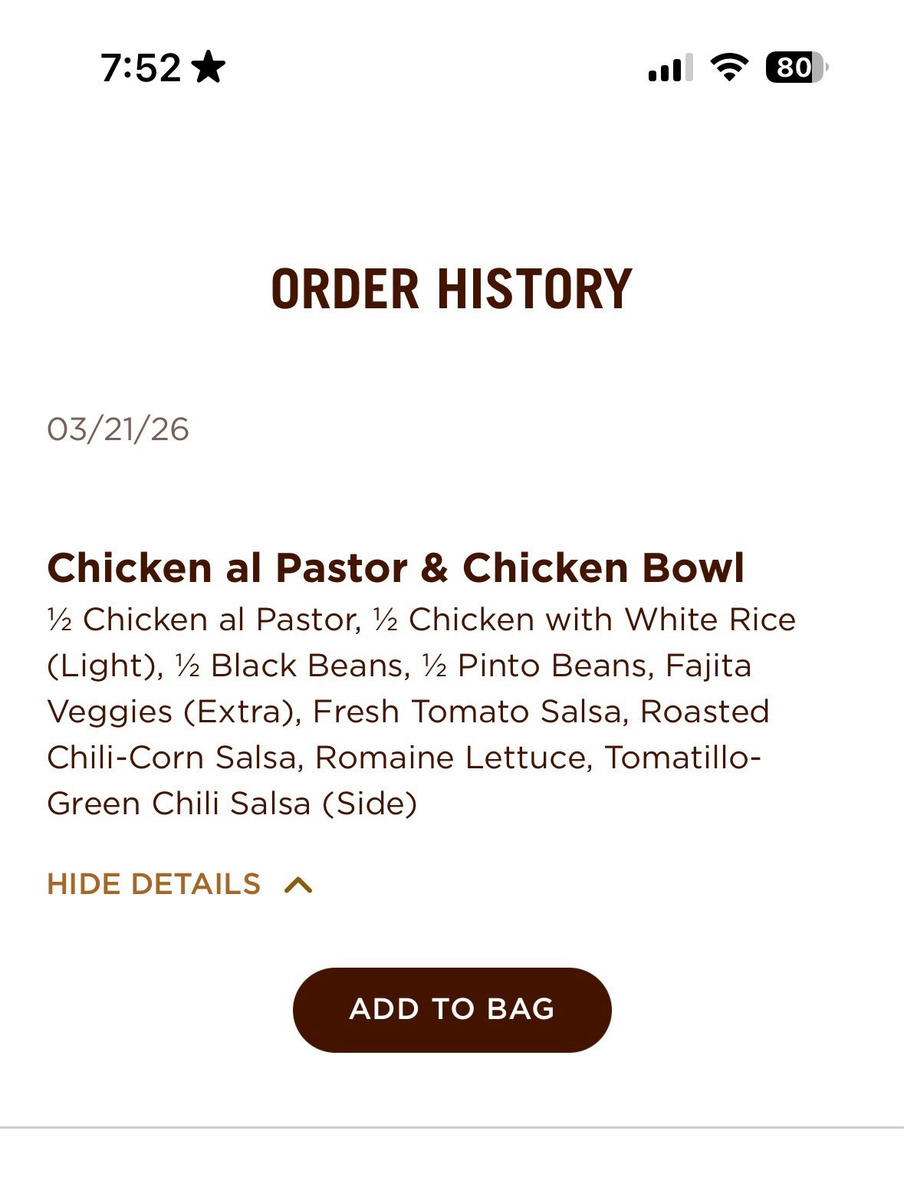Click the "Romaine Lettuce" ingredient text
The image size is (904, 1200).
point(455,758)
